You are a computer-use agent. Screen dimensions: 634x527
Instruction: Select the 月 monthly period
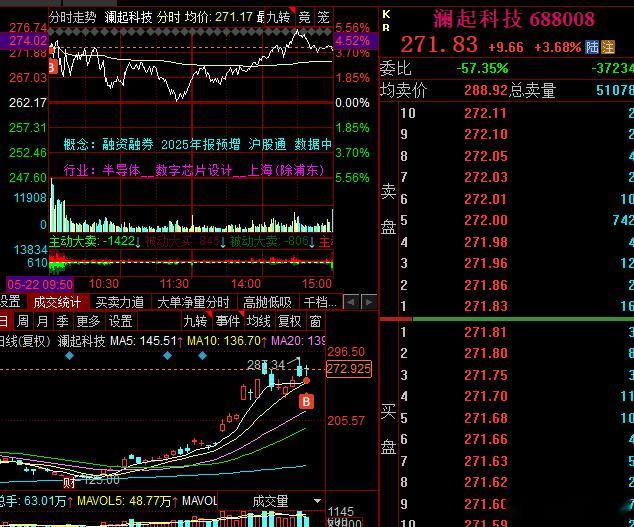coord(42,321)
